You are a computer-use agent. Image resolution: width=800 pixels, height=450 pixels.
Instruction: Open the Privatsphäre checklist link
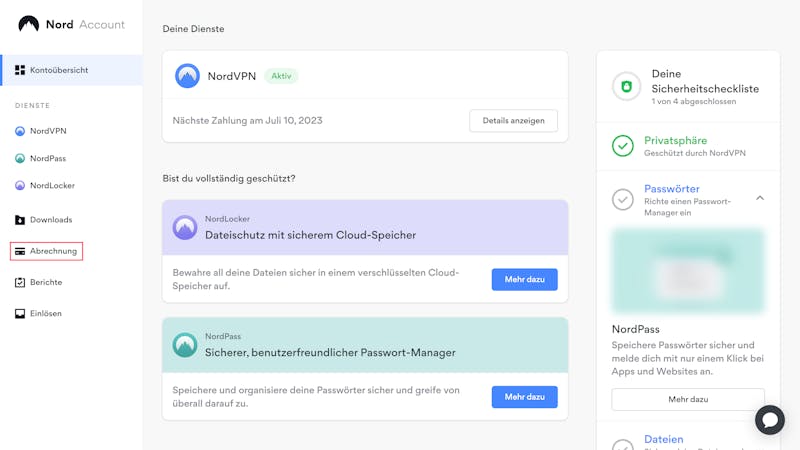pos(675,140)
